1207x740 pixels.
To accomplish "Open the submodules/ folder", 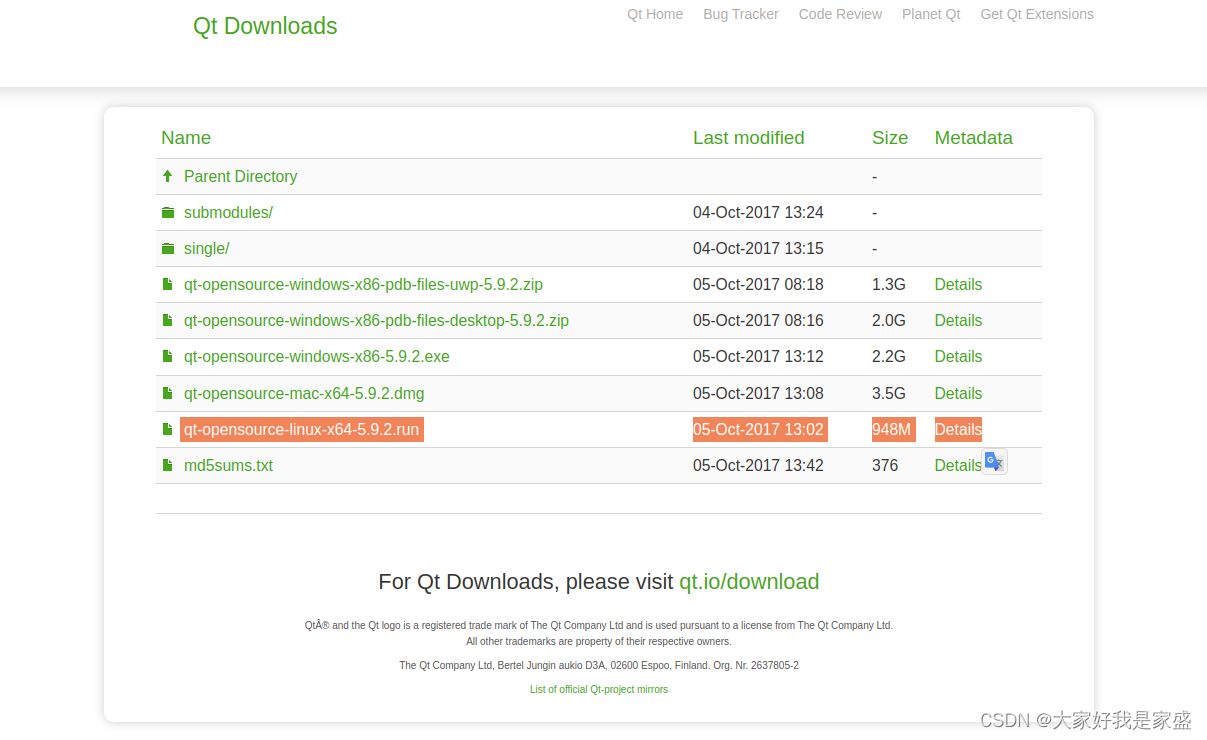I will pos(228,212).
